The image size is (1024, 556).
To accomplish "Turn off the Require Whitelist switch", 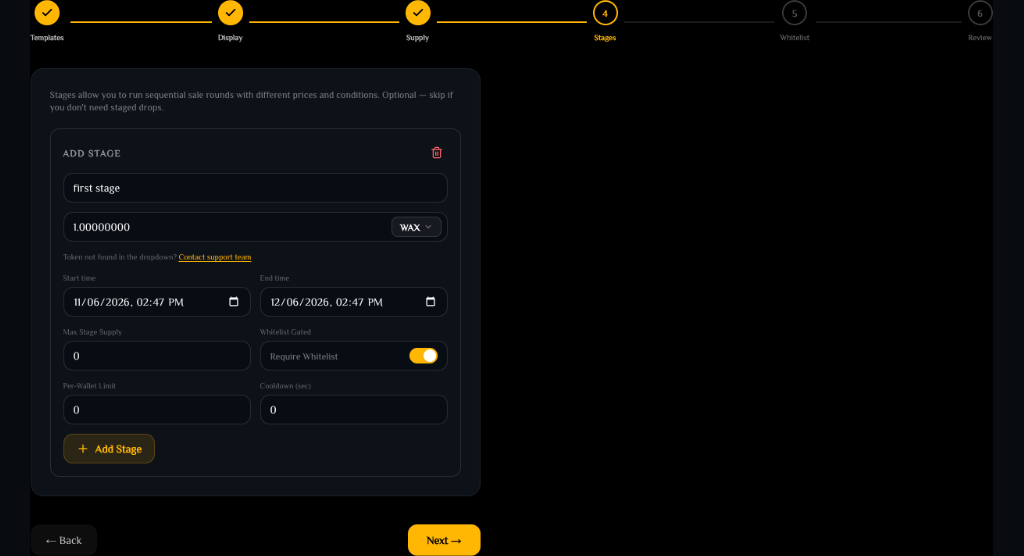I will [423, 356].
